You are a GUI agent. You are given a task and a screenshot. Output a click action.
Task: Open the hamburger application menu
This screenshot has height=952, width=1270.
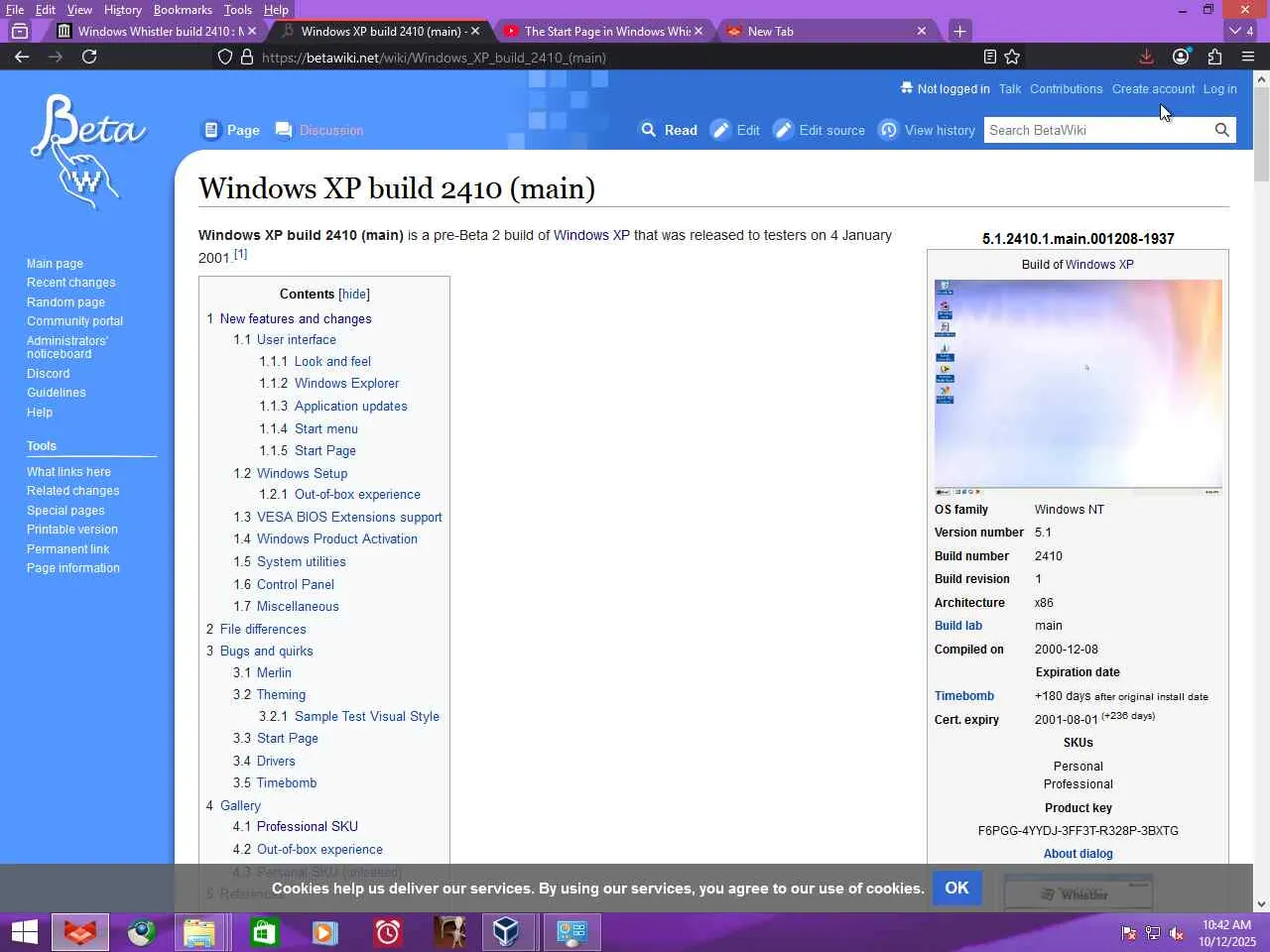tap(1248, 57)
